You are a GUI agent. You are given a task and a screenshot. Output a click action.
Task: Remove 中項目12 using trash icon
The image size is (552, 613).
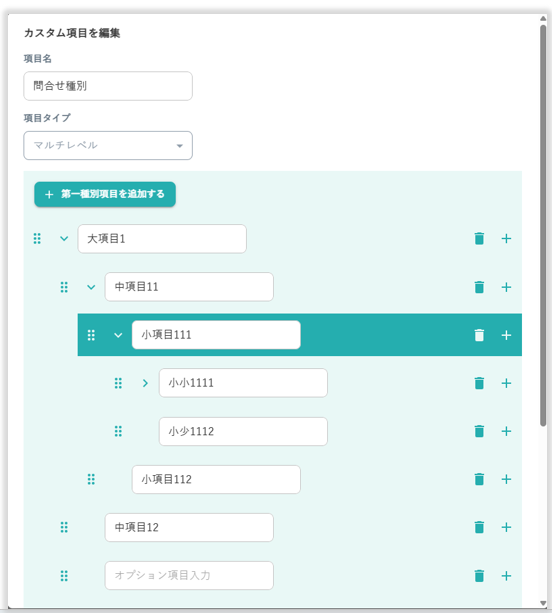click(x=479, y=527)
